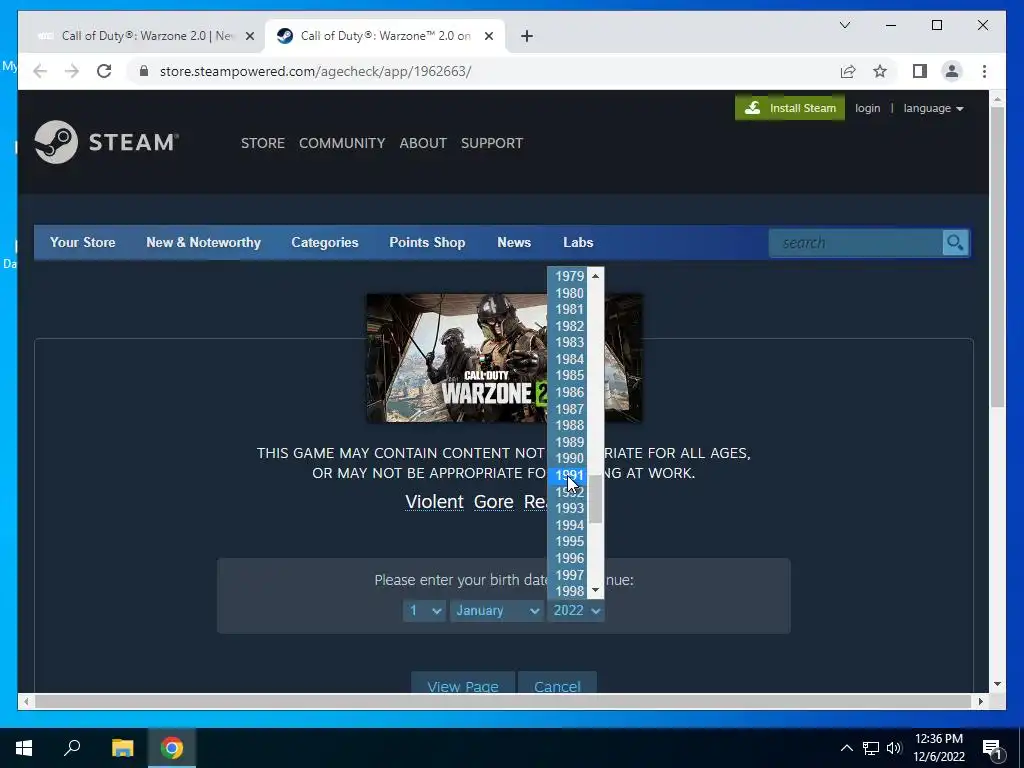Select 1980 in the year list
Image resolution: width=1024 pixels, height=768 pixels.
coord(569,293)
